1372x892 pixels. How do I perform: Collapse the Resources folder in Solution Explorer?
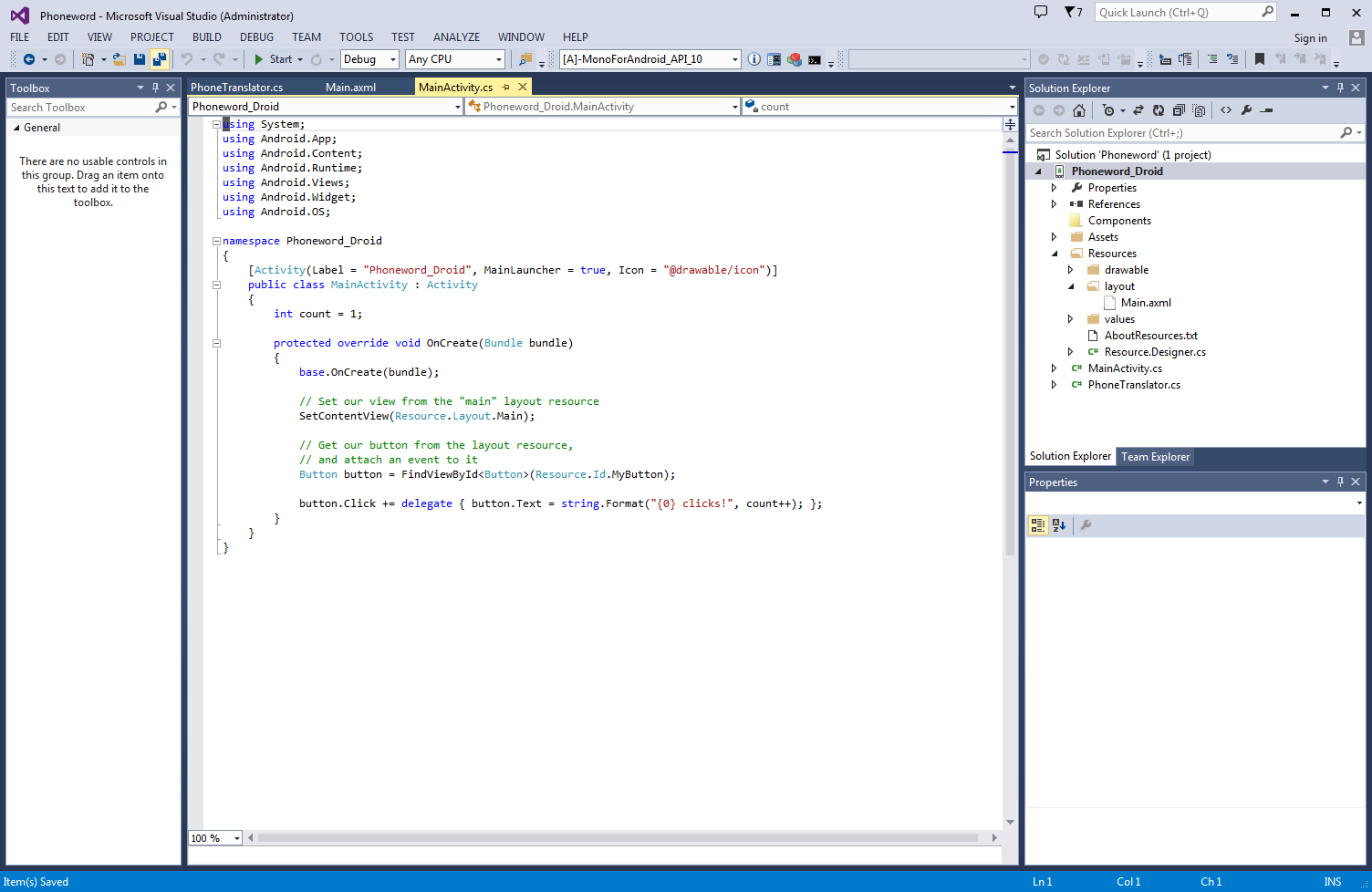(1055, 254)
